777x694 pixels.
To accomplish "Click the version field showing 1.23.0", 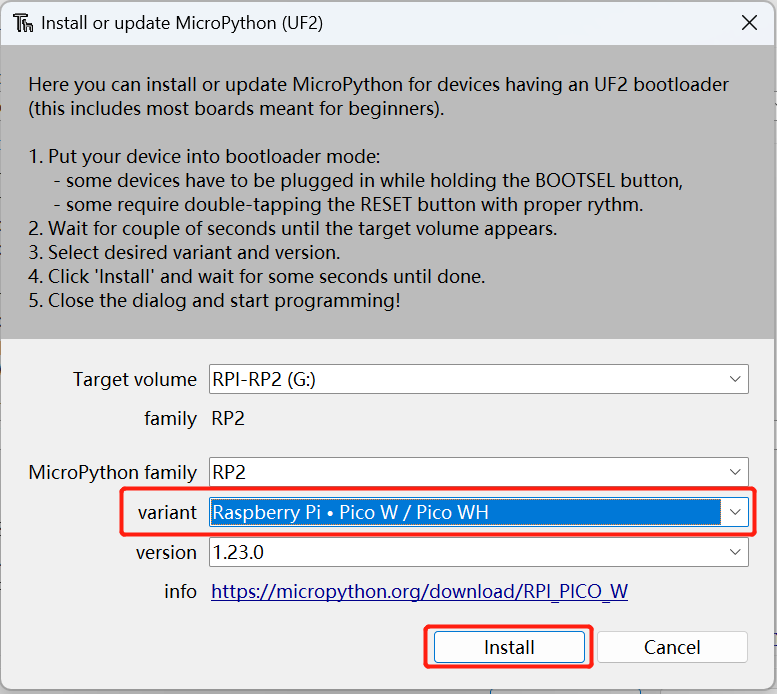I will 479,552.
